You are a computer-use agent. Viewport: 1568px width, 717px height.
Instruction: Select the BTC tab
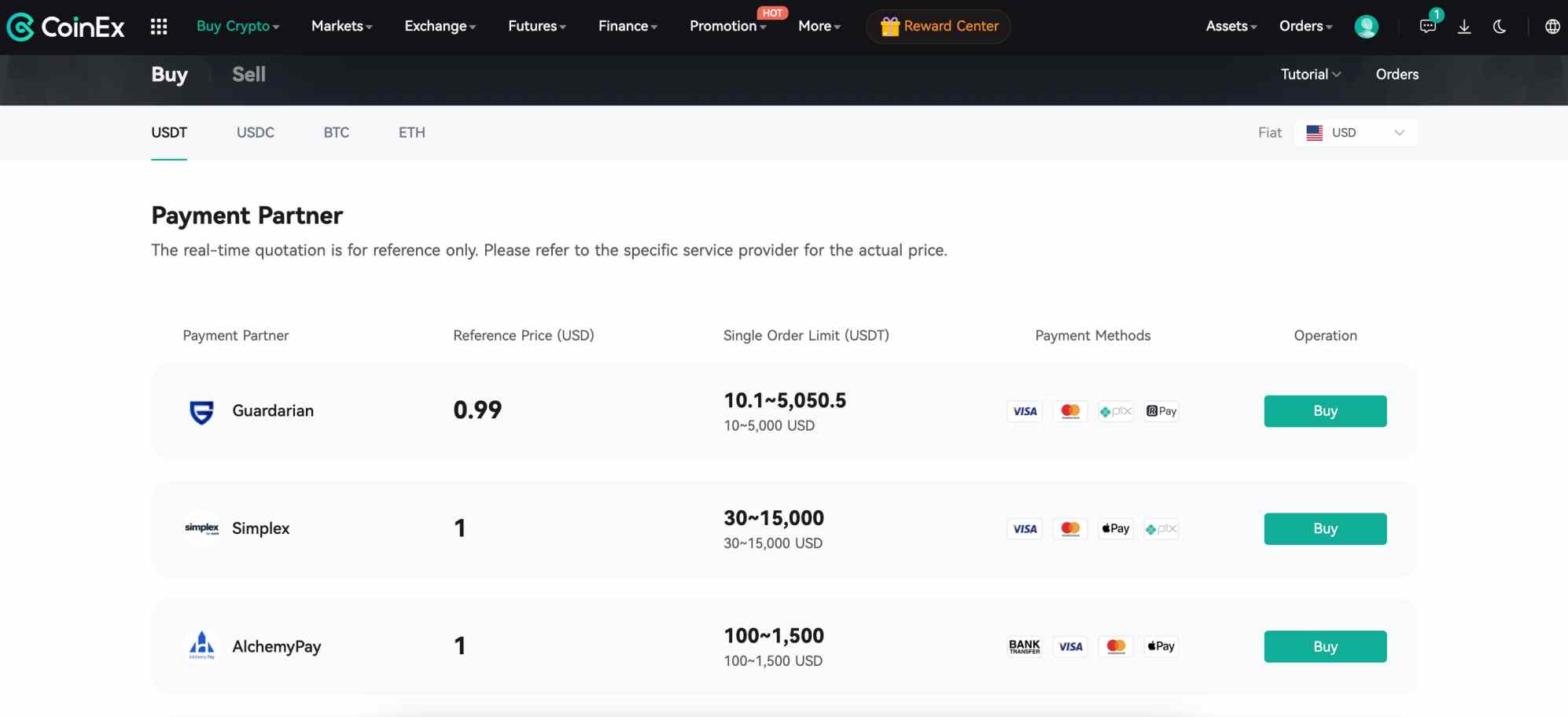(x=337, y=133)
